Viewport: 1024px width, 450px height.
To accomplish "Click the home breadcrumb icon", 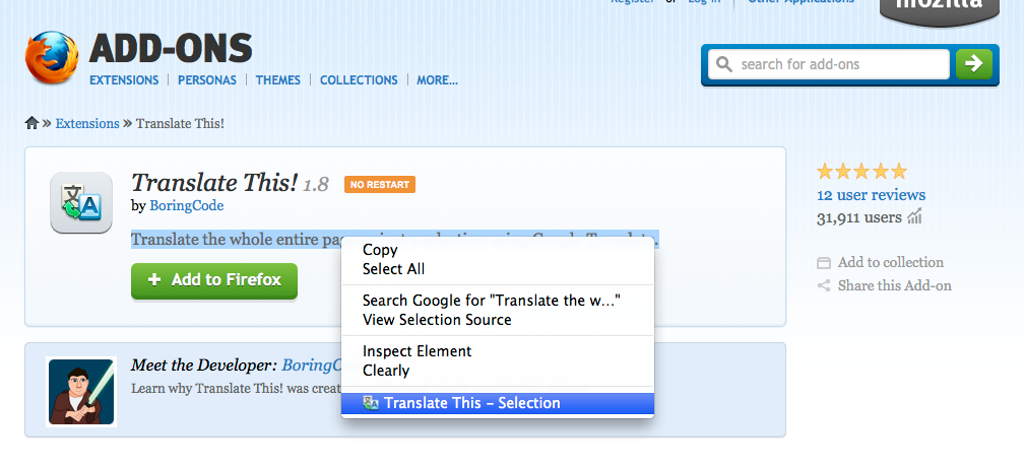I will pyautogui.click(x=32, y=123).
